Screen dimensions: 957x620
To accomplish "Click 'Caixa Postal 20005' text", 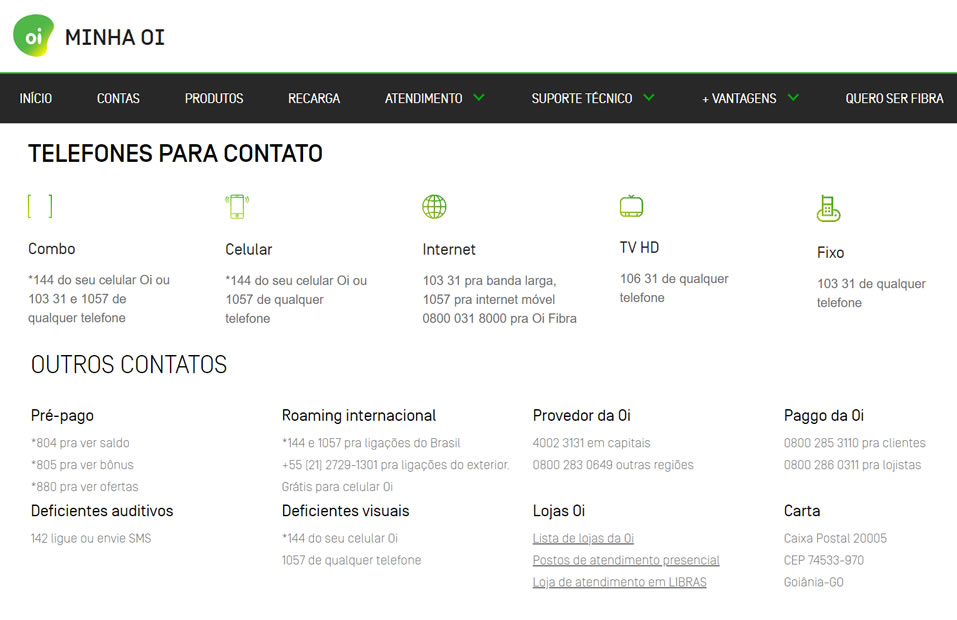I will point(835,538).
